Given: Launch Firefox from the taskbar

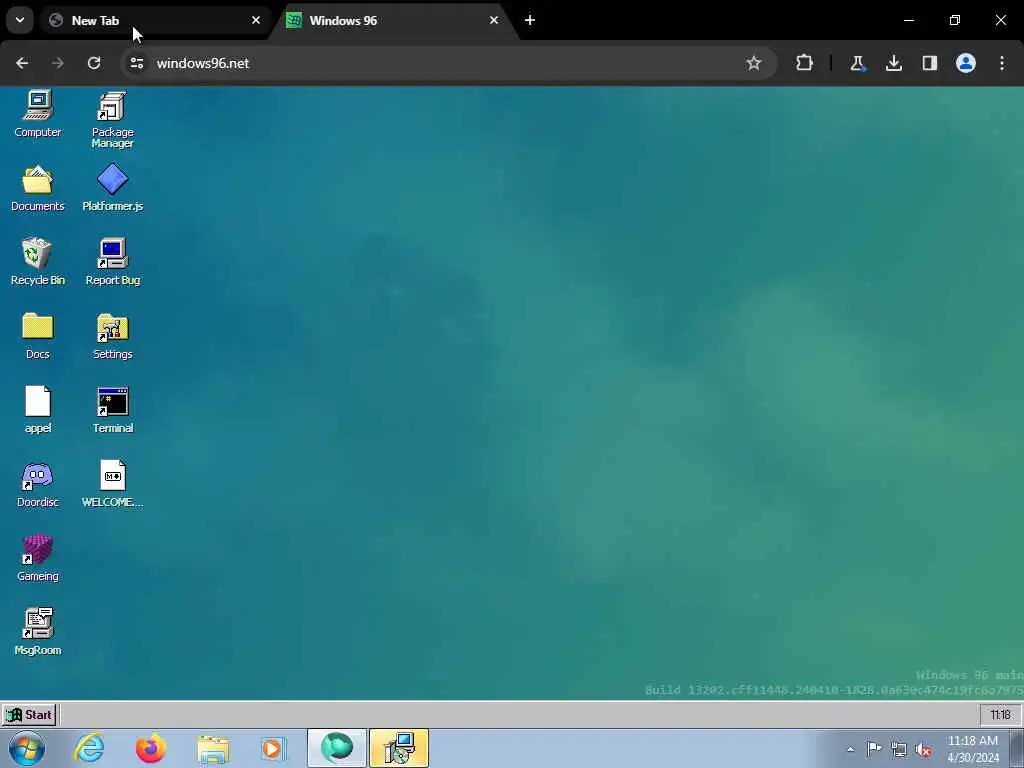Looking at the screenshot, I should (150, 748).
